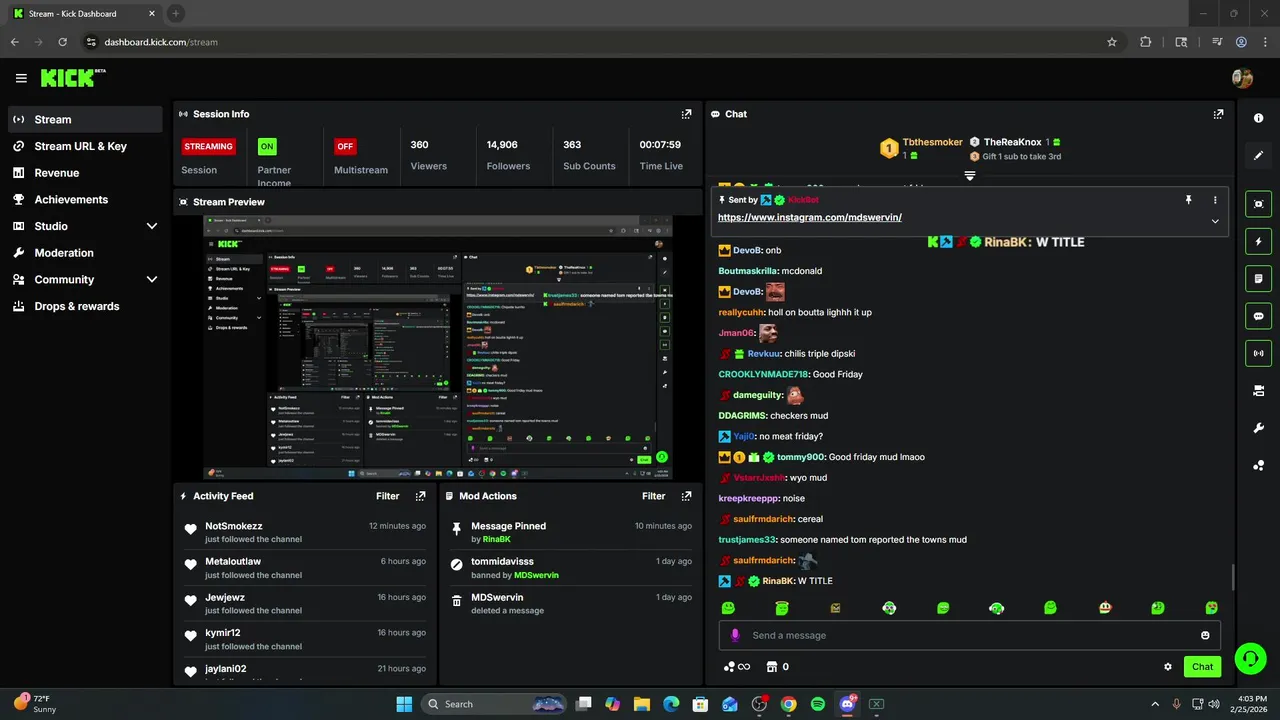Click in the Send a message field
This screenshot has width=1280, height=720.
coord(968,635)
